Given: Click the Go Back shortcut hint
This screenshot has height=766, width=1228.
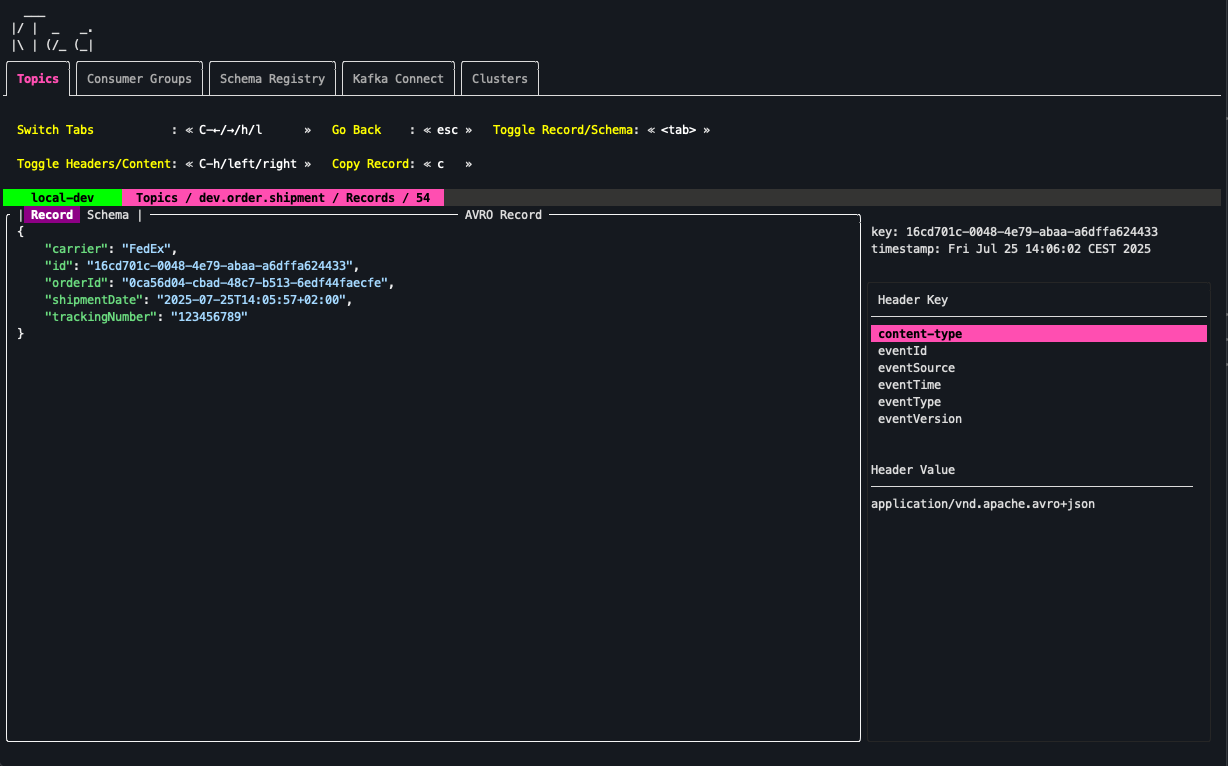Looking at the screenshot, I should tap(356, 129).
